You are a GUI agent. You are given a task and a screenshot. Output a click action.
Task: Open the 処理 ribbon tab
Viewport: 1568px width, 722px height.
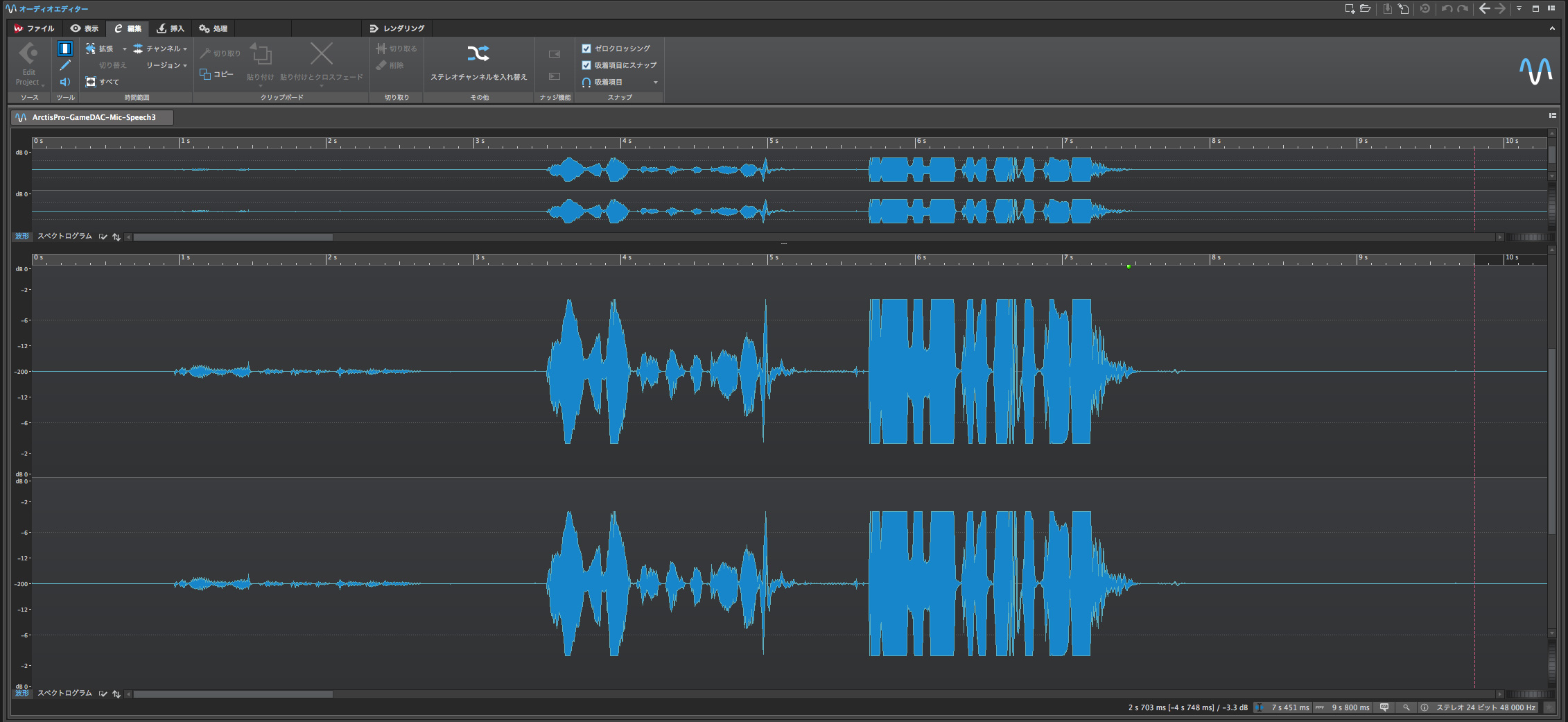[x=214, y=28]
